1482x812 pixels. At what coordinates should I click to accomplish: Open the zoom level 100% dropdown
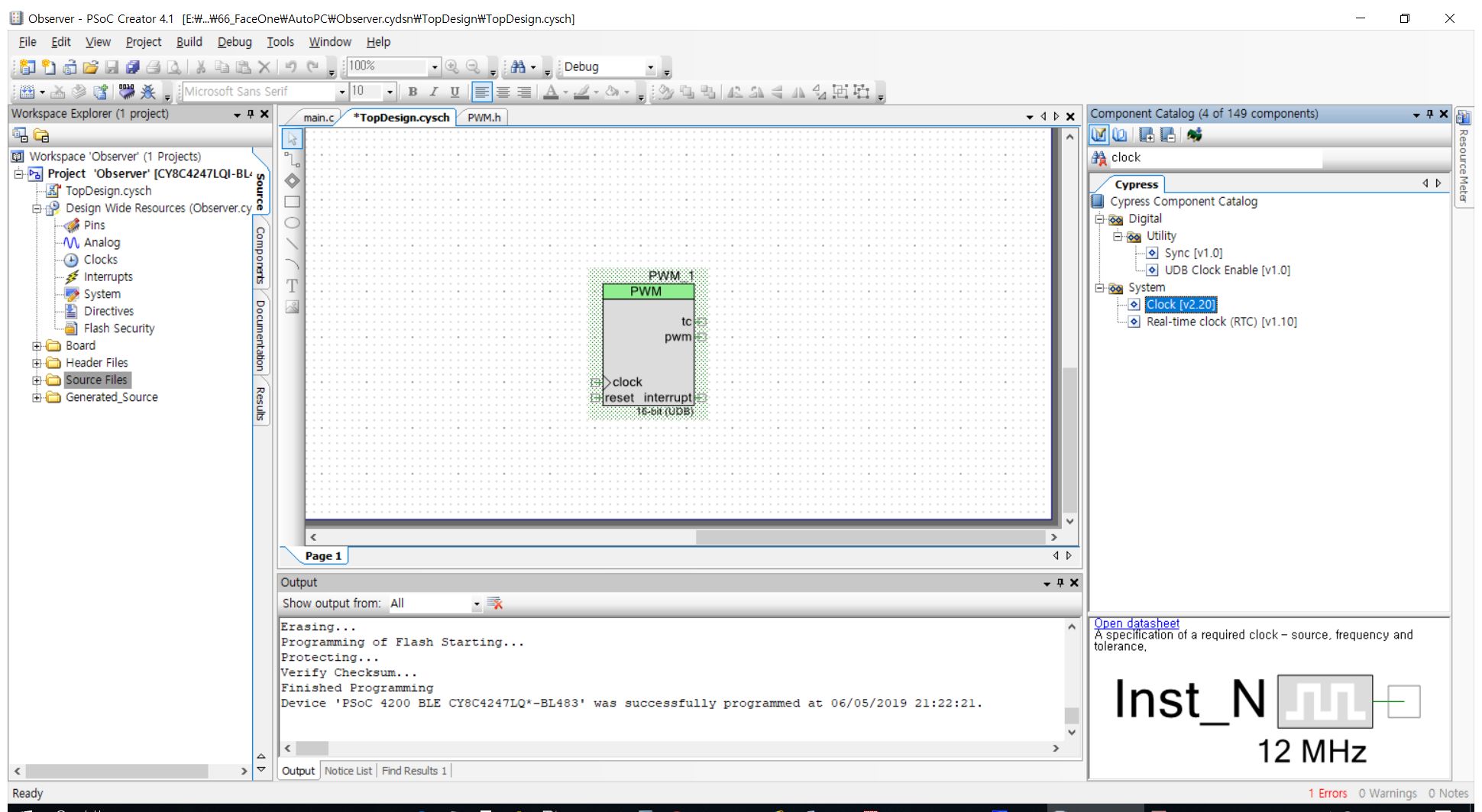tap(435, 67)
